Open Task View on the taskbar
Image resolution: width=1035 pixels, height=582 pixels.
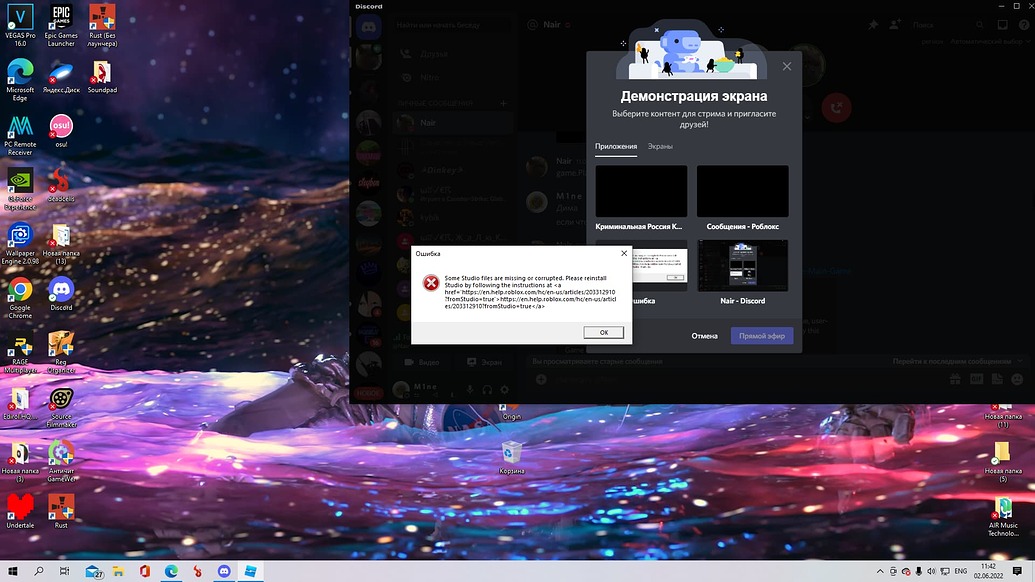pyautogui.click(x=64, y=571)
